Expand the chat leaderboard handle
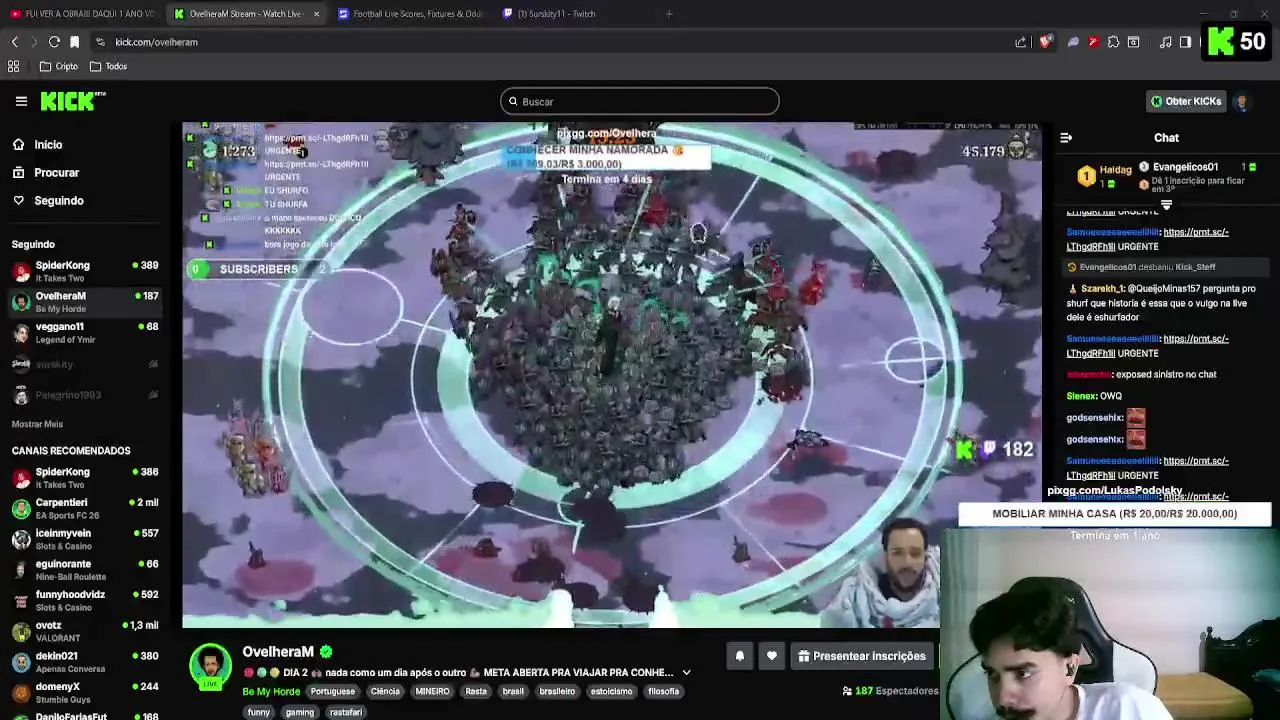The height and width of the screenshot is (720, 1280). 1166,204
